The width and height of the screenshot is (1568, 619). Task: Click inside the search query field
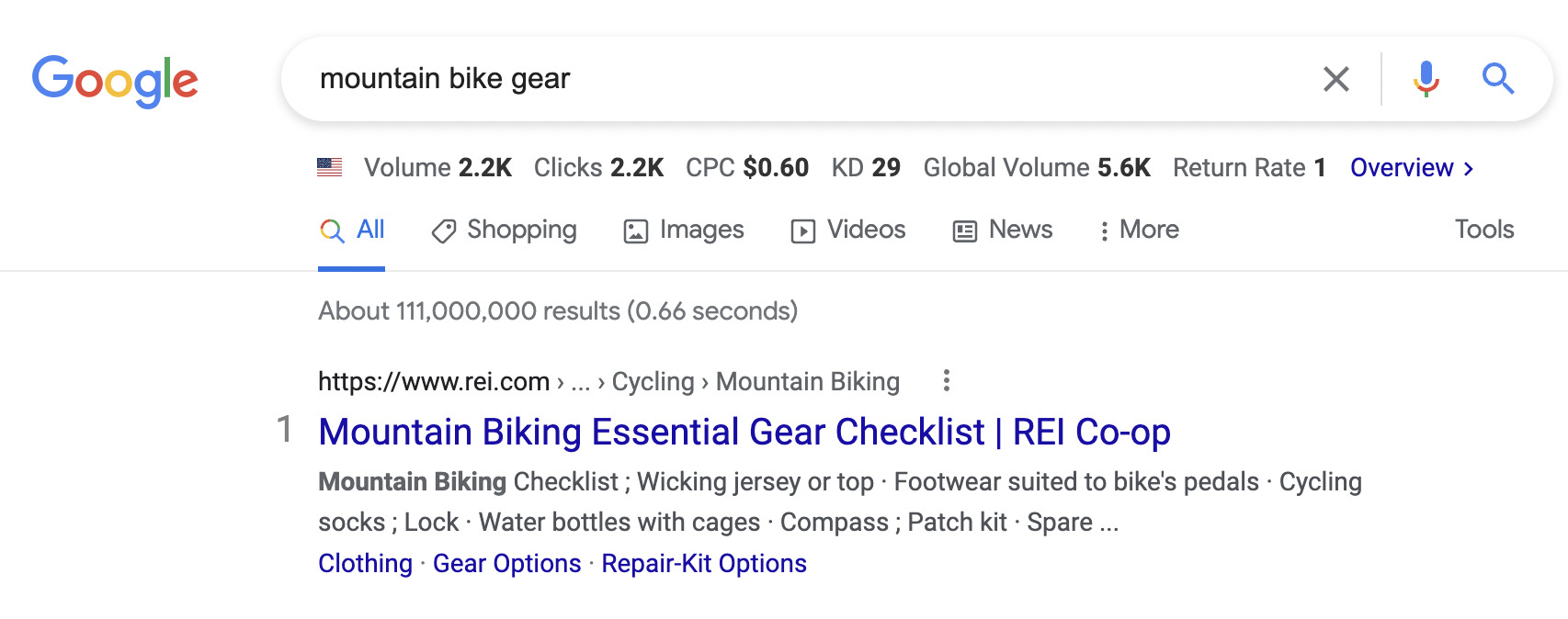coord(643,79)
